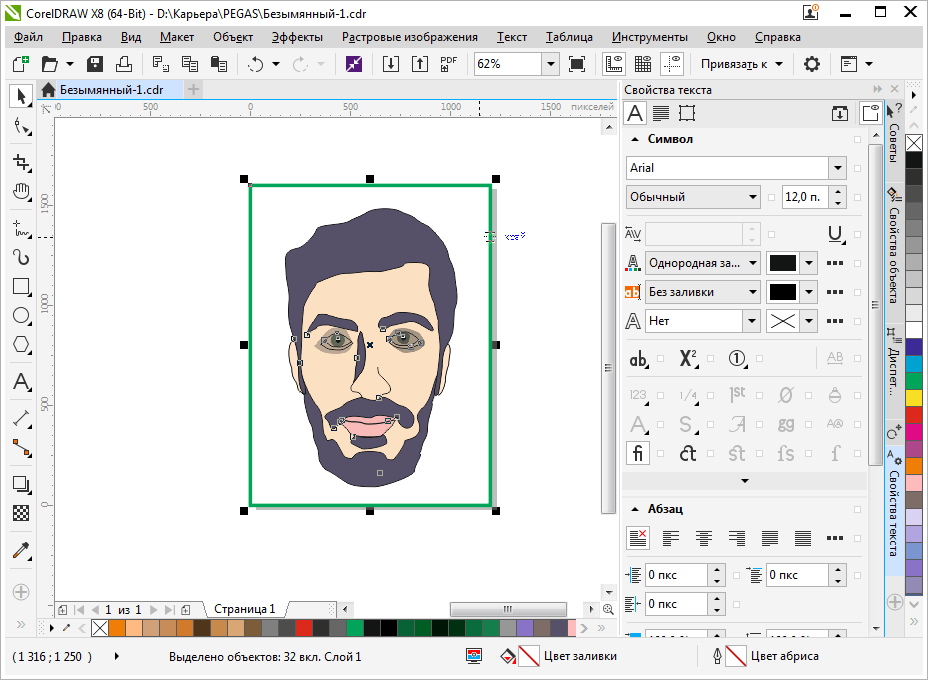
Task: Toggle the standard ligatures fi button
Action: tap(638, 453)
